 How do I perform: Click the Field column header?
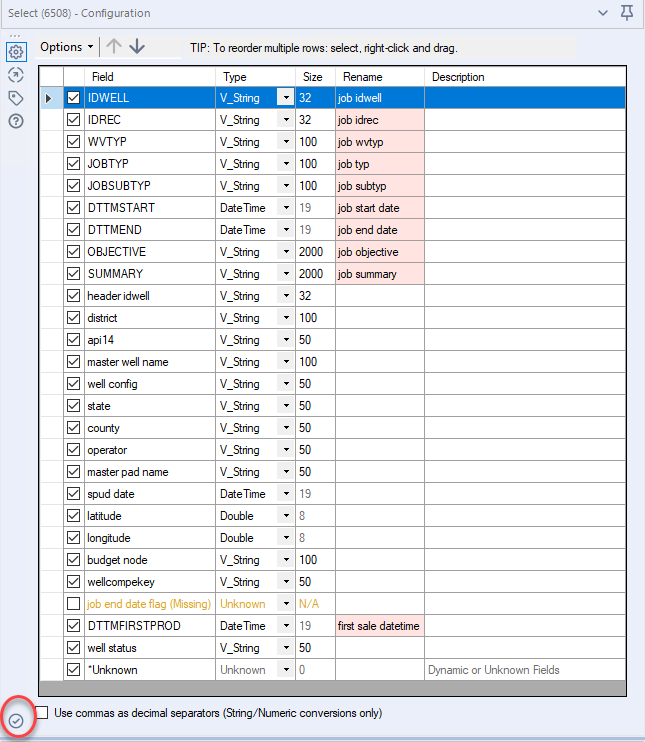pos(150,77)
